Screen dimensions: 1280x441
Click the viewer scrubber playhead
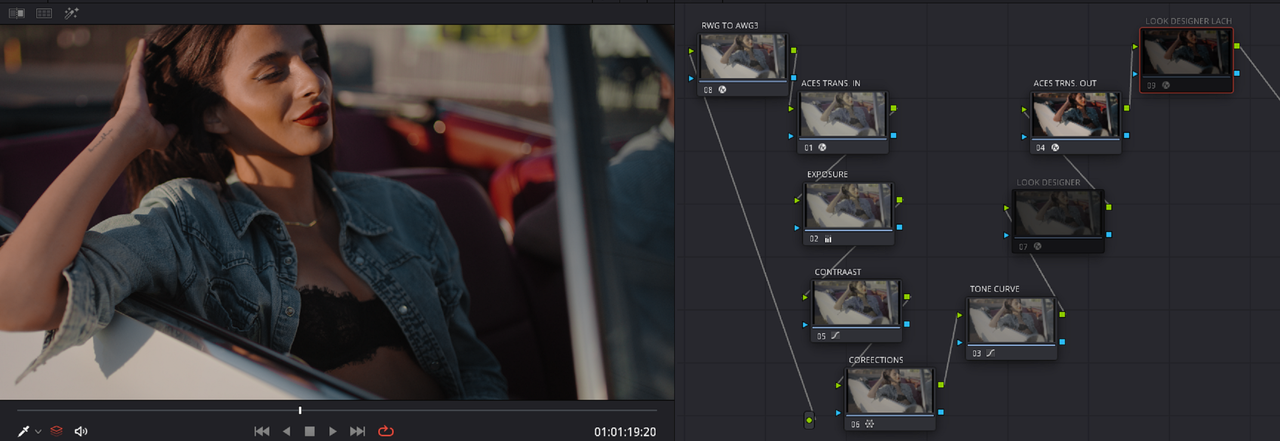pos(300,410)
